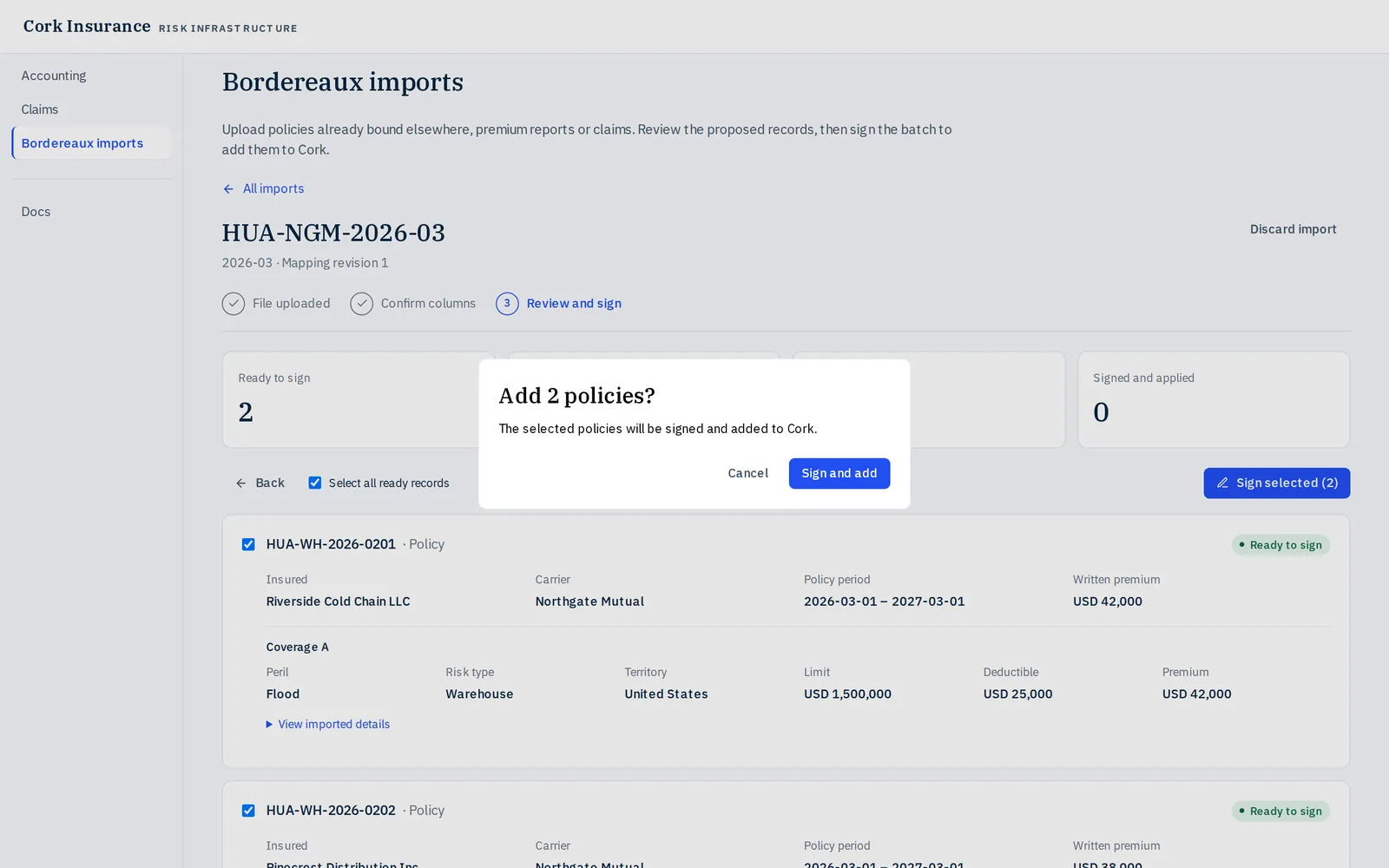The width and height of the screenshot is (1389, 868).
Task: Open Bordereaux imports in the sidebar
Action: (91, 143)
